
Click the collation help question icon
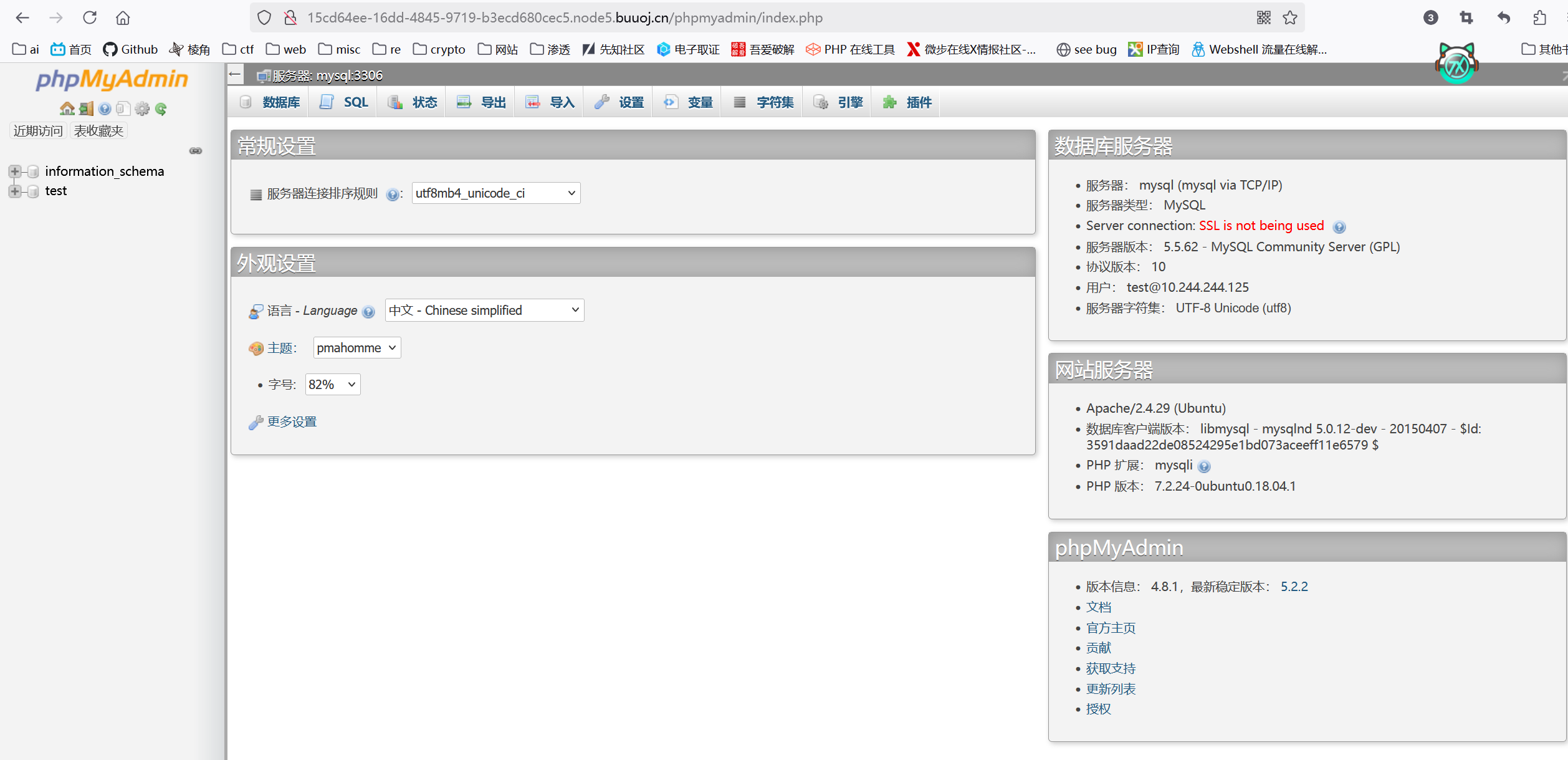coord(392,195)
